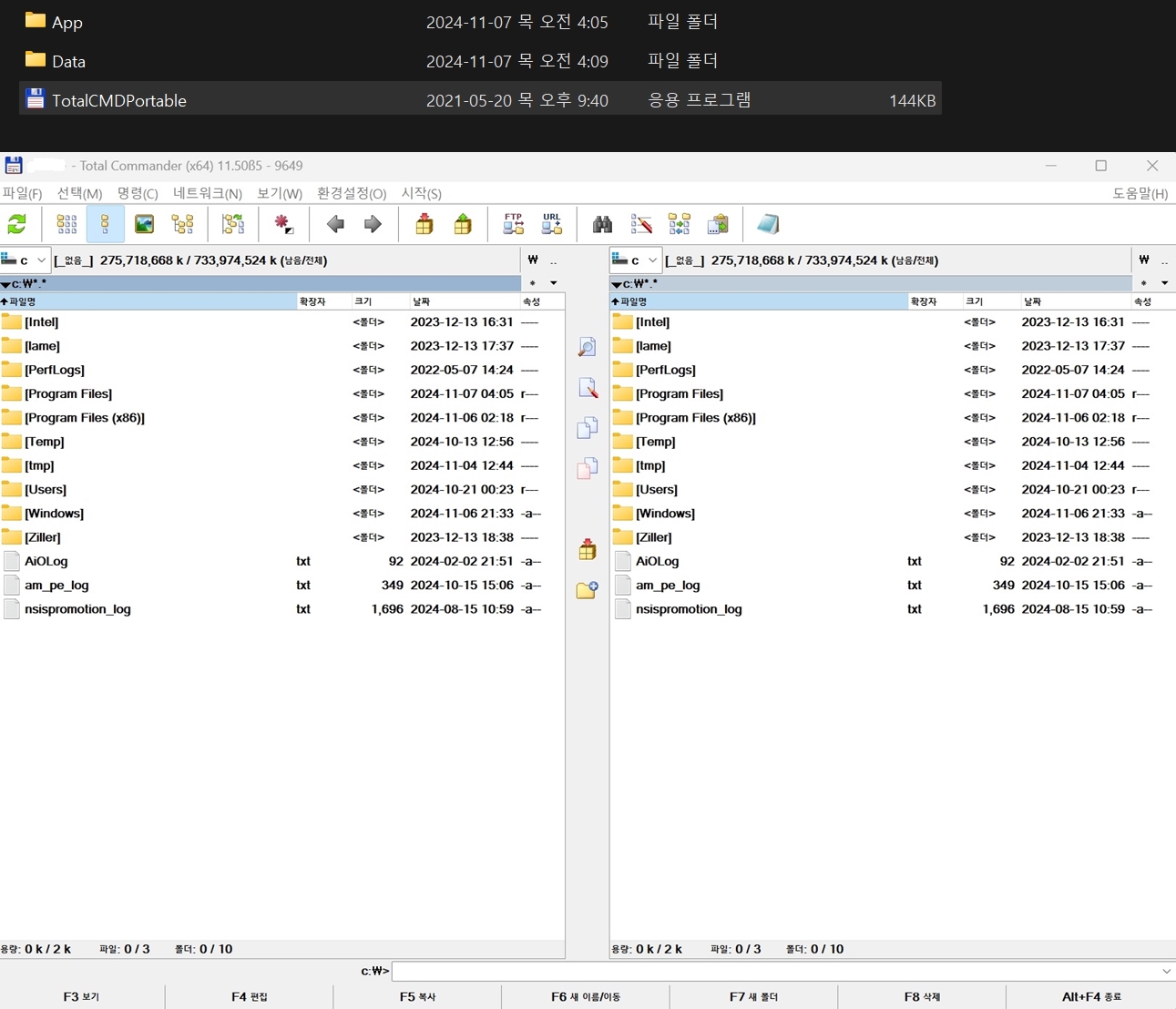This screenshot has width=1176, height=1009.
Task: Toggle the highlighted full details view icon
Action: [x=106, y=224]
